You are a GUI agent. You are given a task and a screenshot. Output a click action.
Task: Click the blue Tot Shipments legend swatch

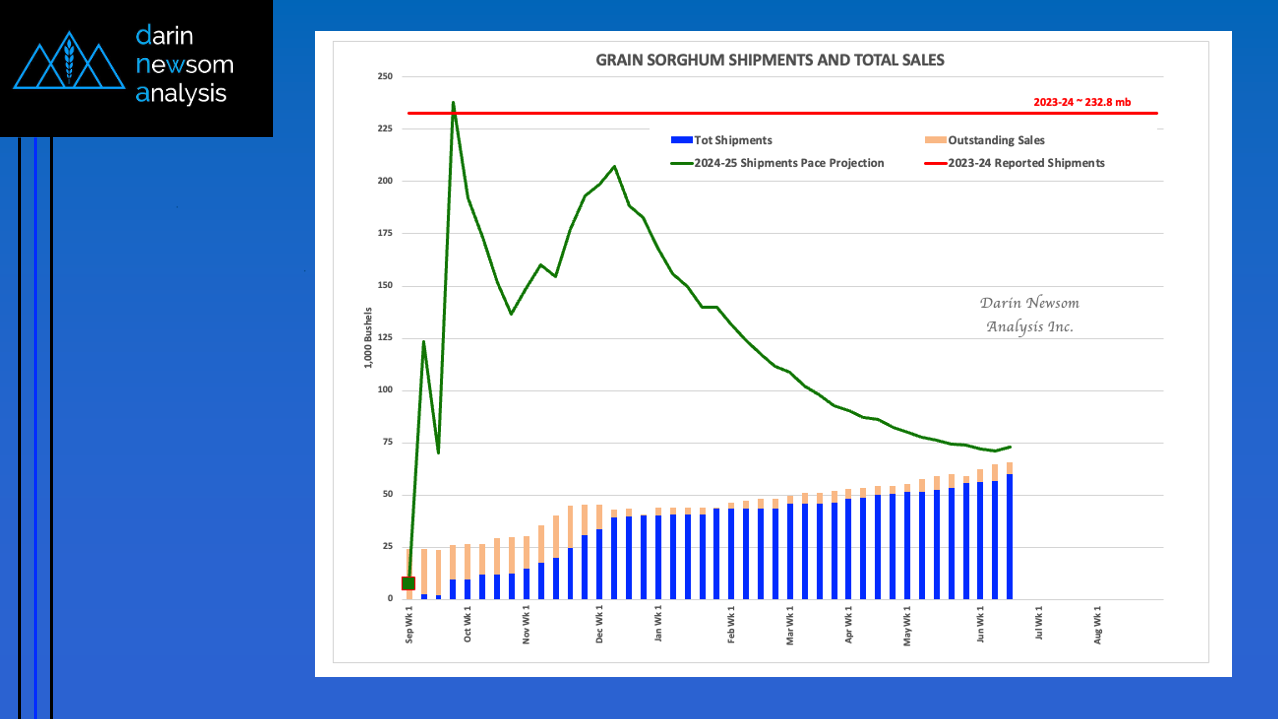(682, 141)
